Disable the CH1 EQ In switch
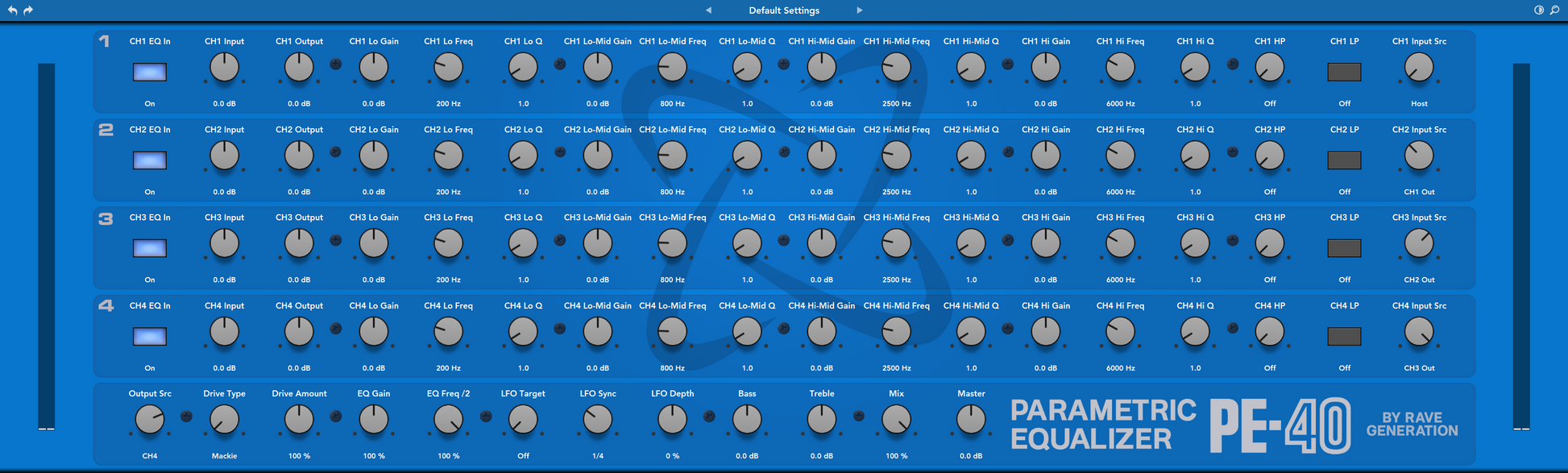Image resolution: width=1568 pixels, height=473 pixels. pos(150,73)
